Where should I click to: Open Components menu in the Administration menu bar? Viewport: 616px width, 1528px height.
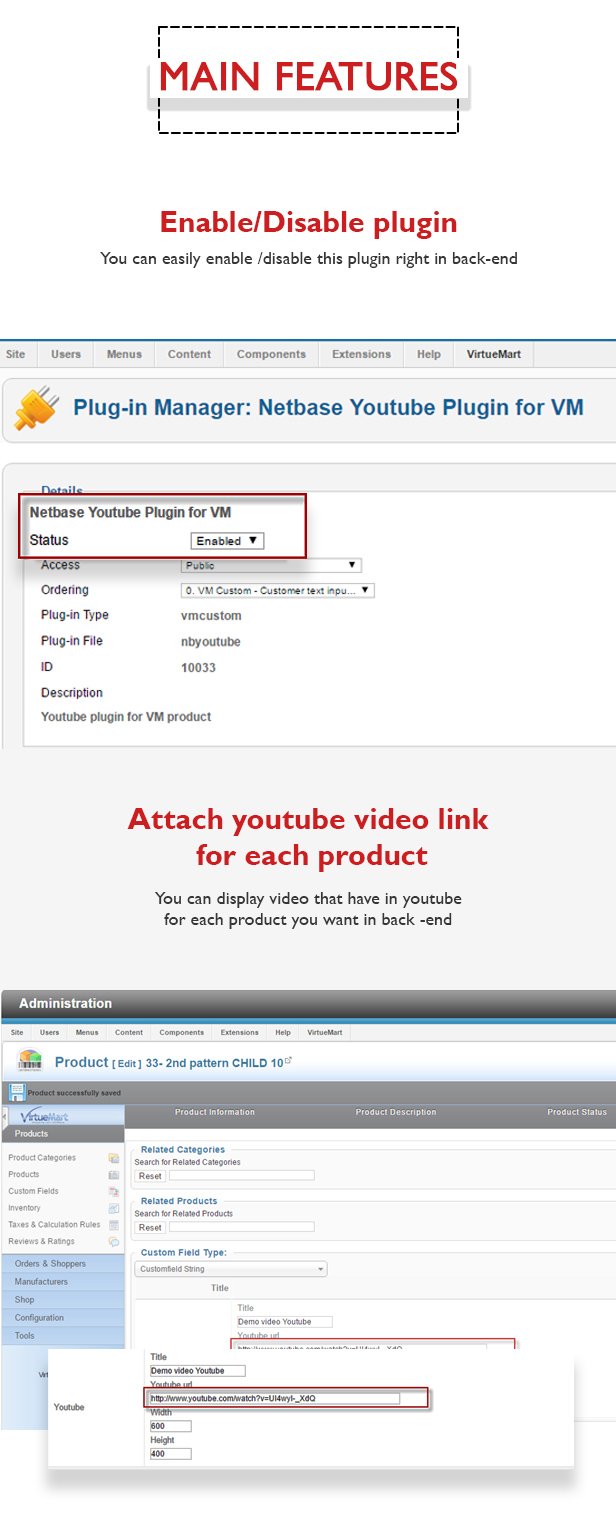coord(182,1032)
